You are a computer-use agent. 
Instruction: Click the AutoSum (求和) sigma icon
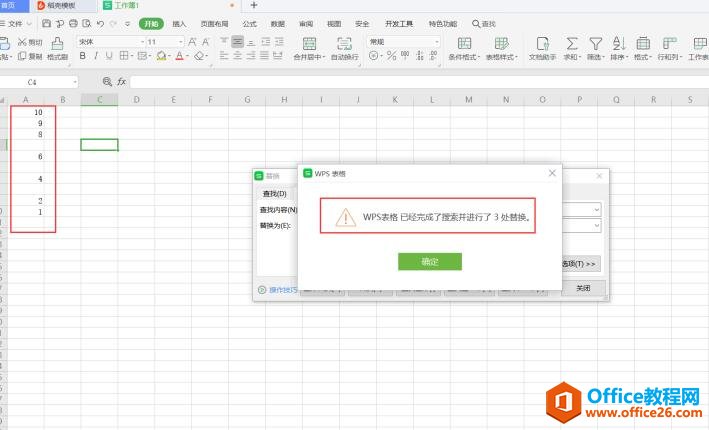(x=572, y=44)
